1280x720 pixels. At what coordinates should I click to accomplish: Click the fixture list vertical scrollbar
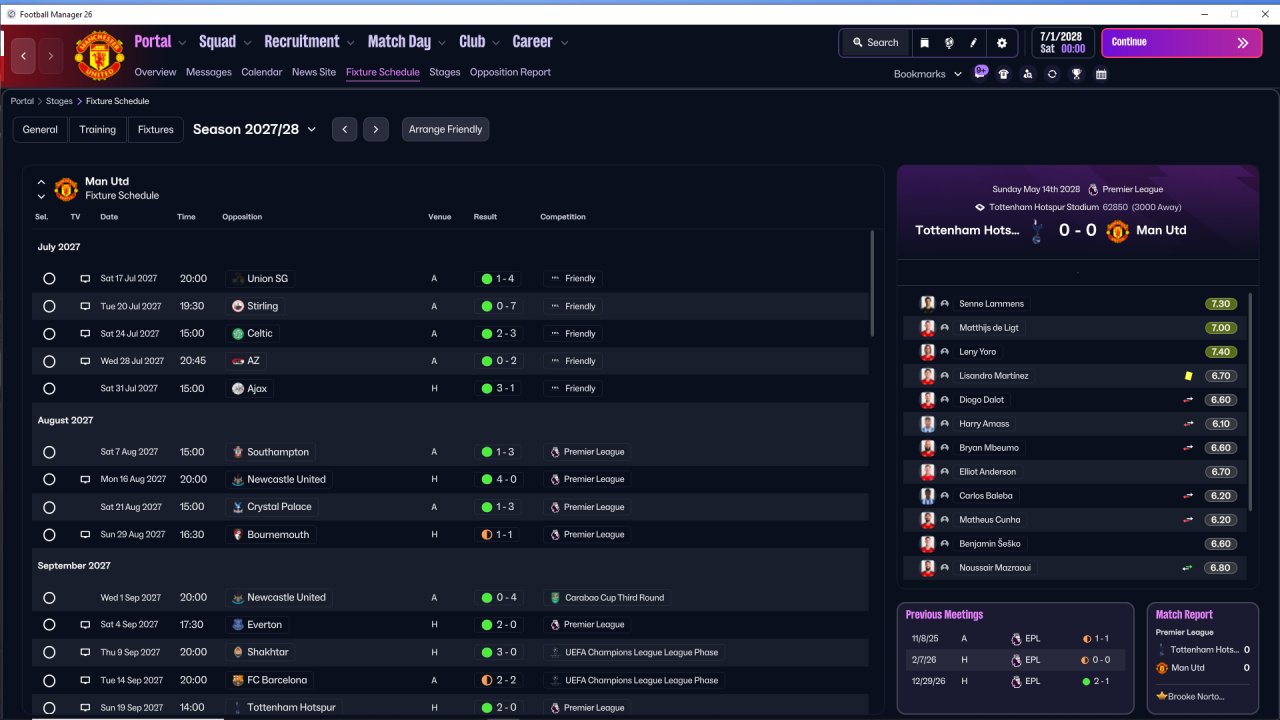point(872,283)
